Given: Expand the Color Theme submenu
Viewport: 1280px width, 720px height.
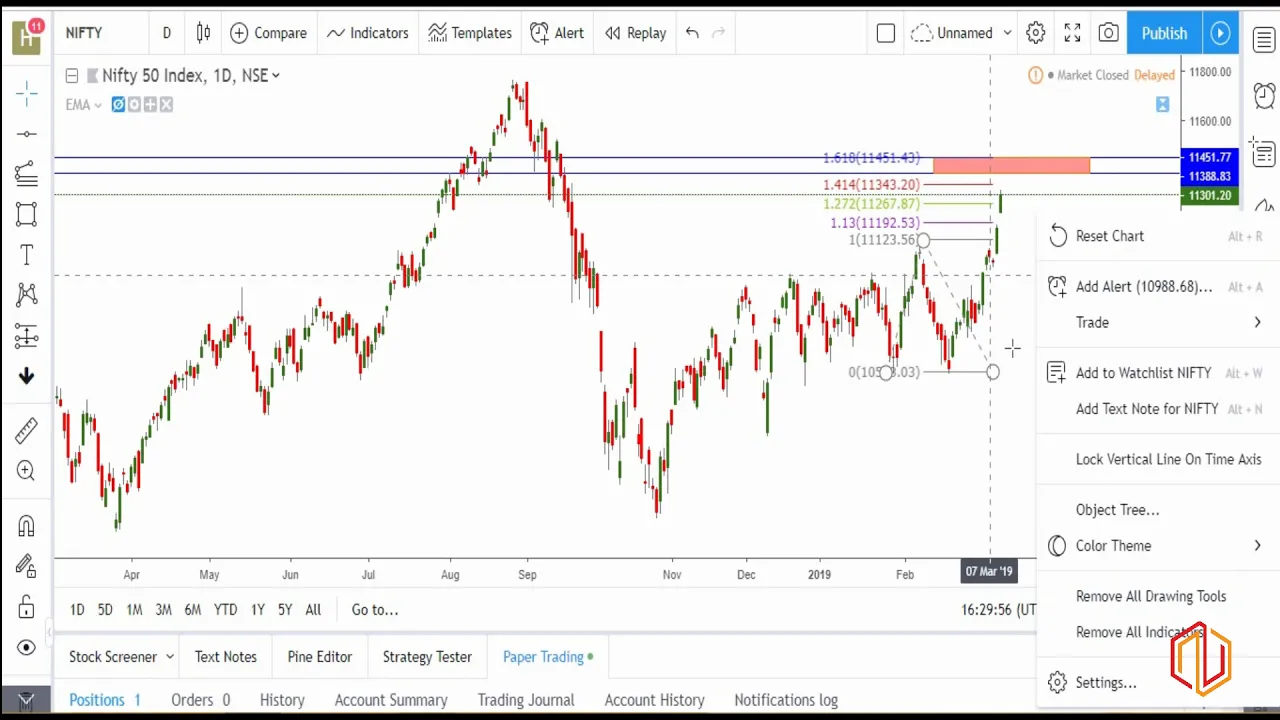Looking at the screenshot, I should (1158, 546).
